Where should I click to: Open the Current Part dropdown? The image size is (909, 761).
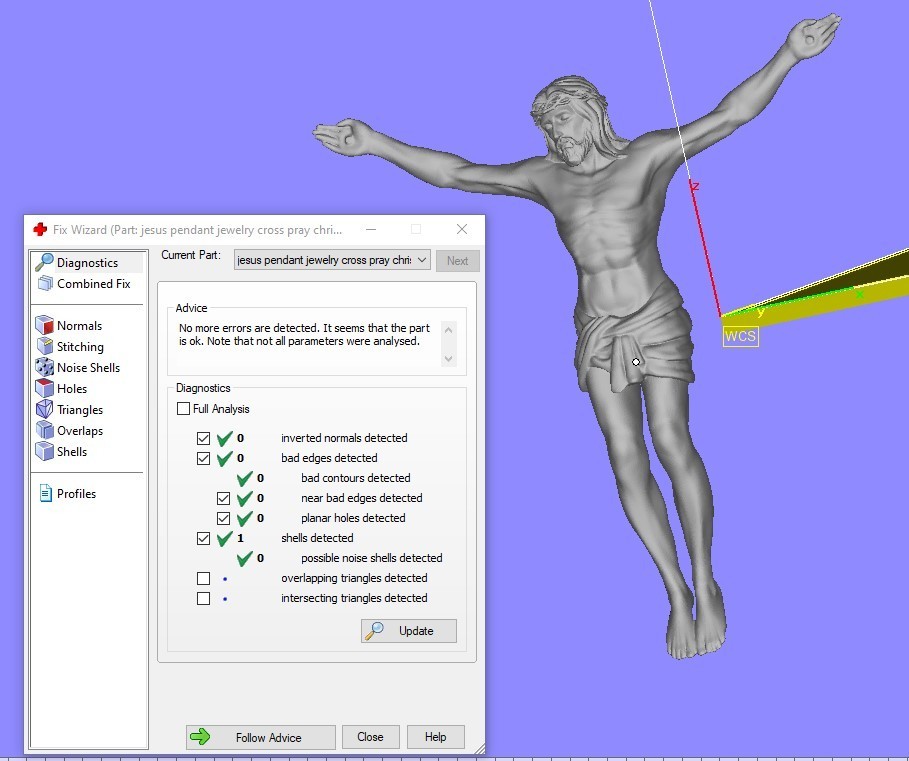coord(332,260)
